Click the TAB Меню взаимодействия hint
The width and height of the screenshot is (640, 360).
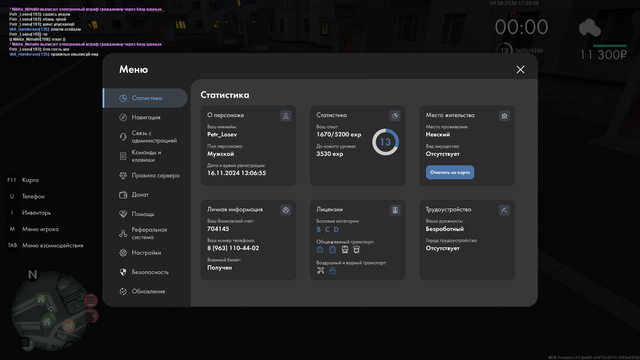pos(45,245)
